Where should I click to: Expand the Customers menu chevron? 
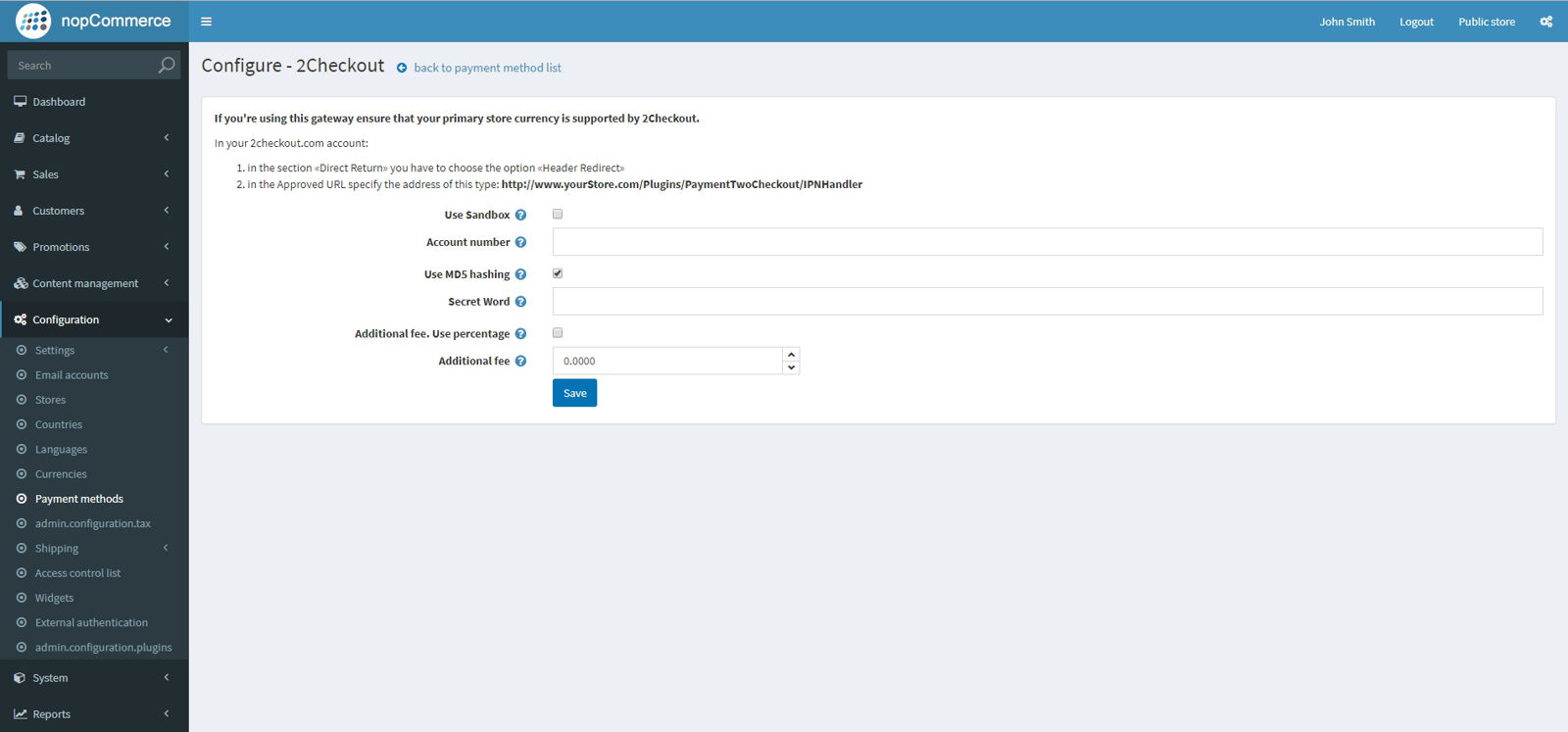167,211
